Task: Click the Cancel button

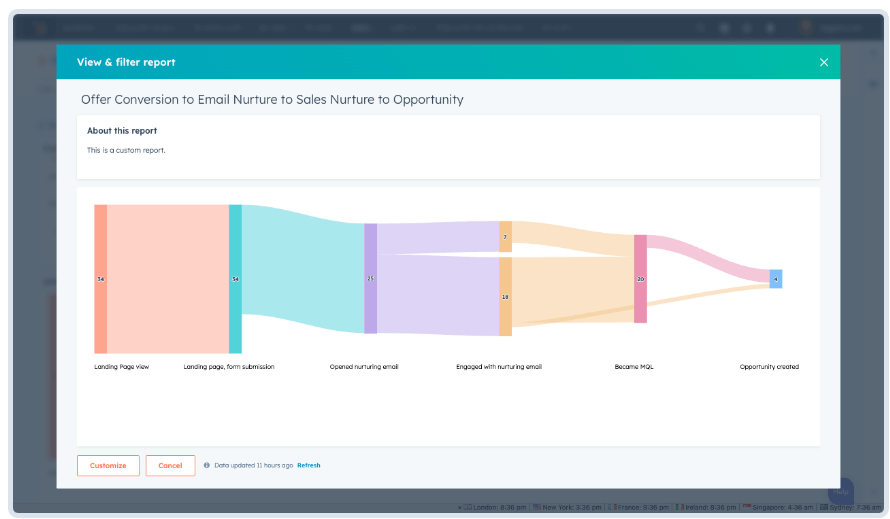Action: [170, 466]
